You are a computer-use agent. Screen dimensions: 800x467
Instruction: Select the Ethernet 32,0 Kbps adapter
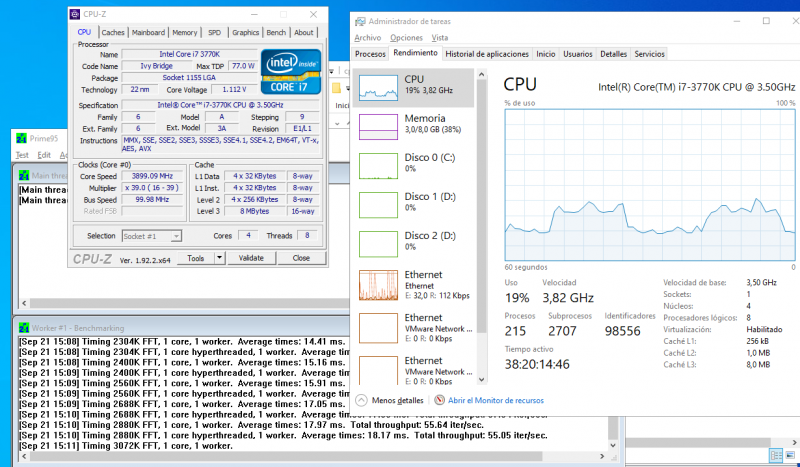413,285
